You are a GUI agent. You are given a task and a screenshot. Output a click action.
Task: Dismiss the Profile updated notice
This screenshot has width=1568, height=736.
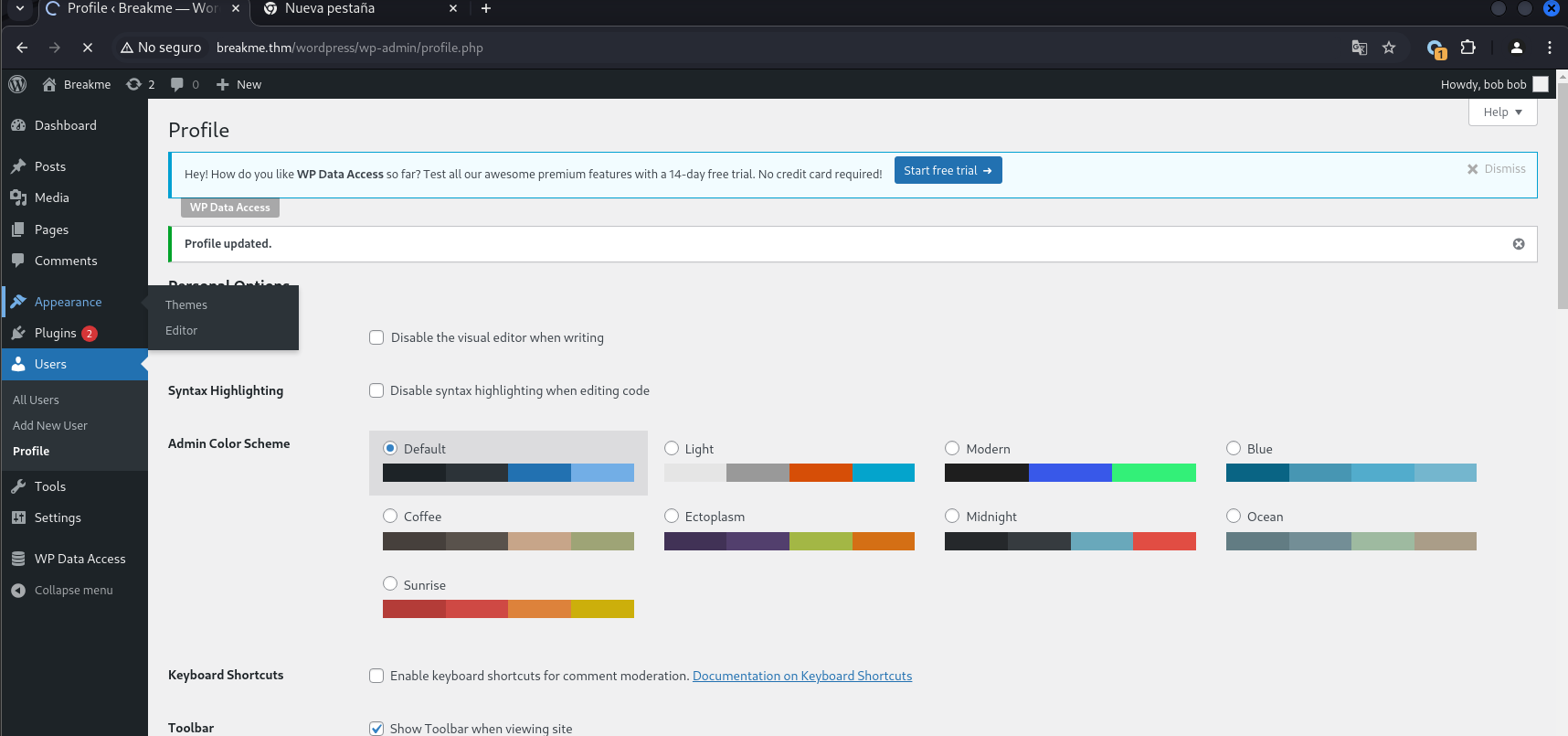[x=1519, y=244]
